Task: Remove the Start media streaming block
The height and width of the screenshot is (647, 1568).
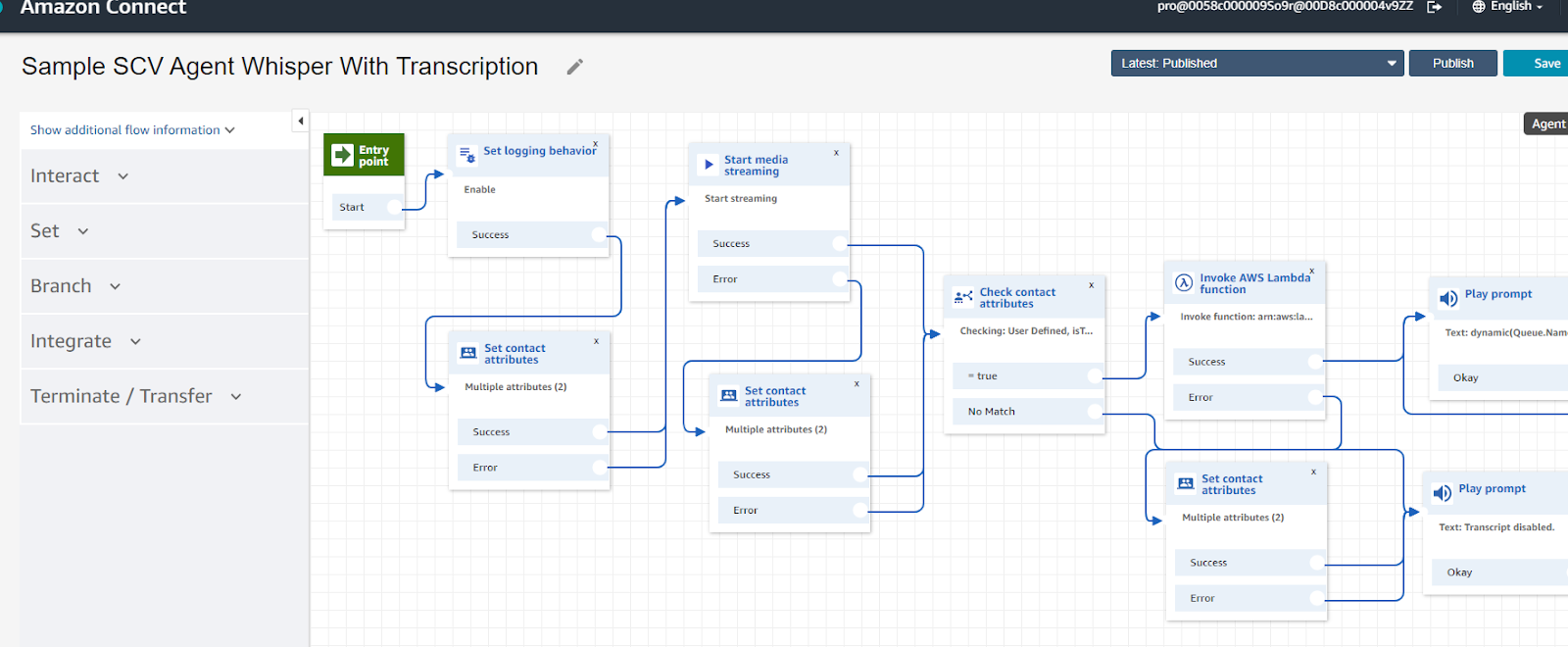Action: click(836, 153)
